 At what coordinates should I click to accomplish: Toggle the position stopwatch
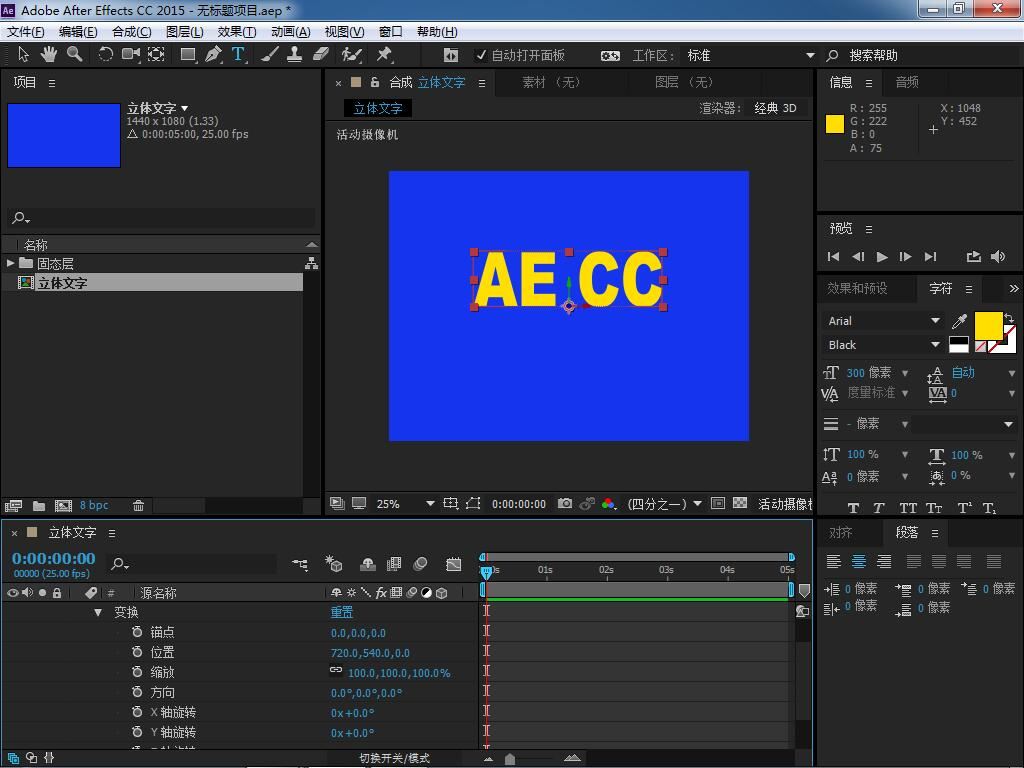[137, 652]
